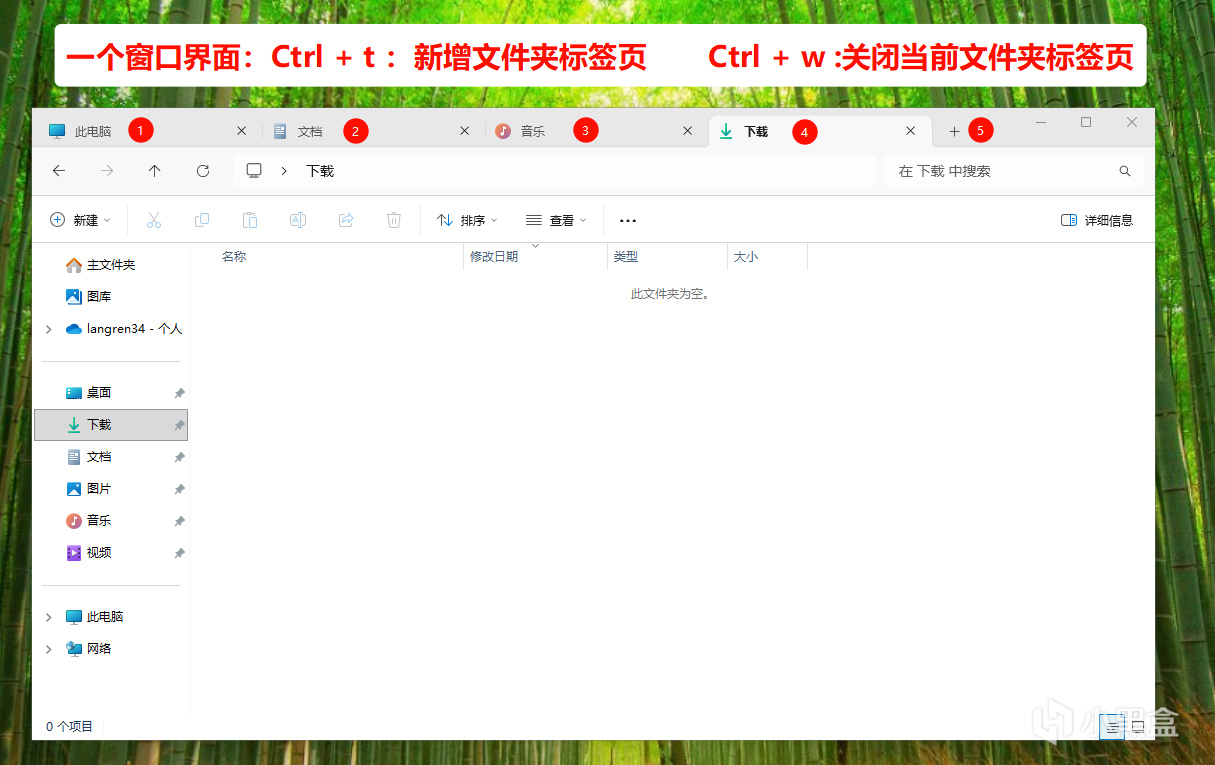Switch to the 文档 tab
This screenshot has height=765, width=1215.
373,131
